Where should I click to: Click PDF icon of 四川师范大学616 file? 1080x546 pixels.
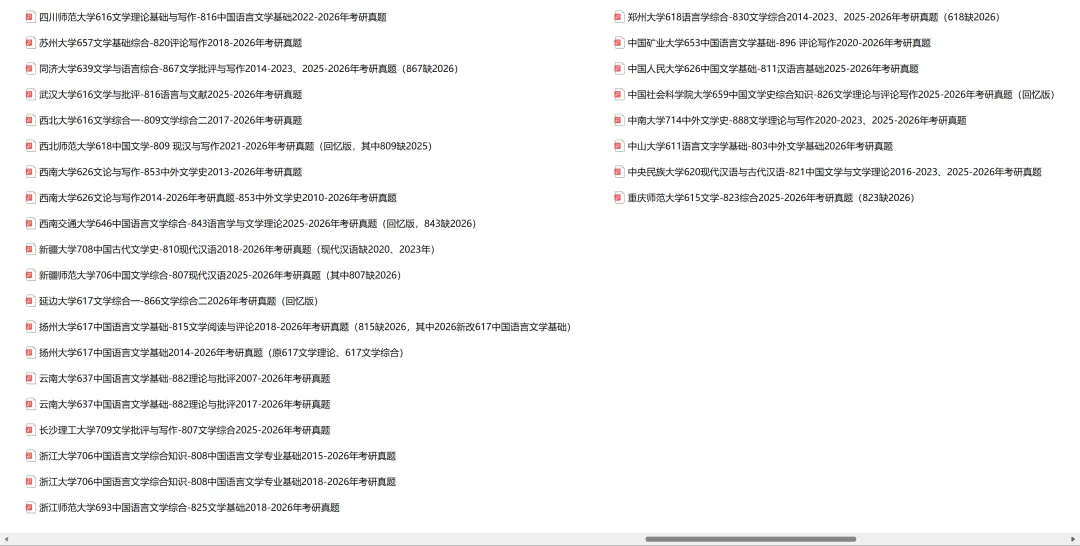[30, 17]
